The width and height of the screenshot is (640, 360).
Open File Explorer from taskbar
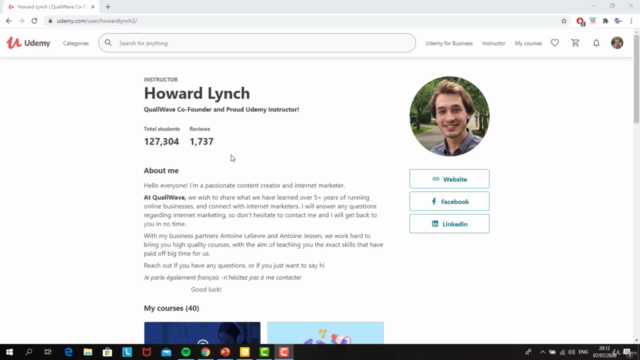[x=88, y=352]
